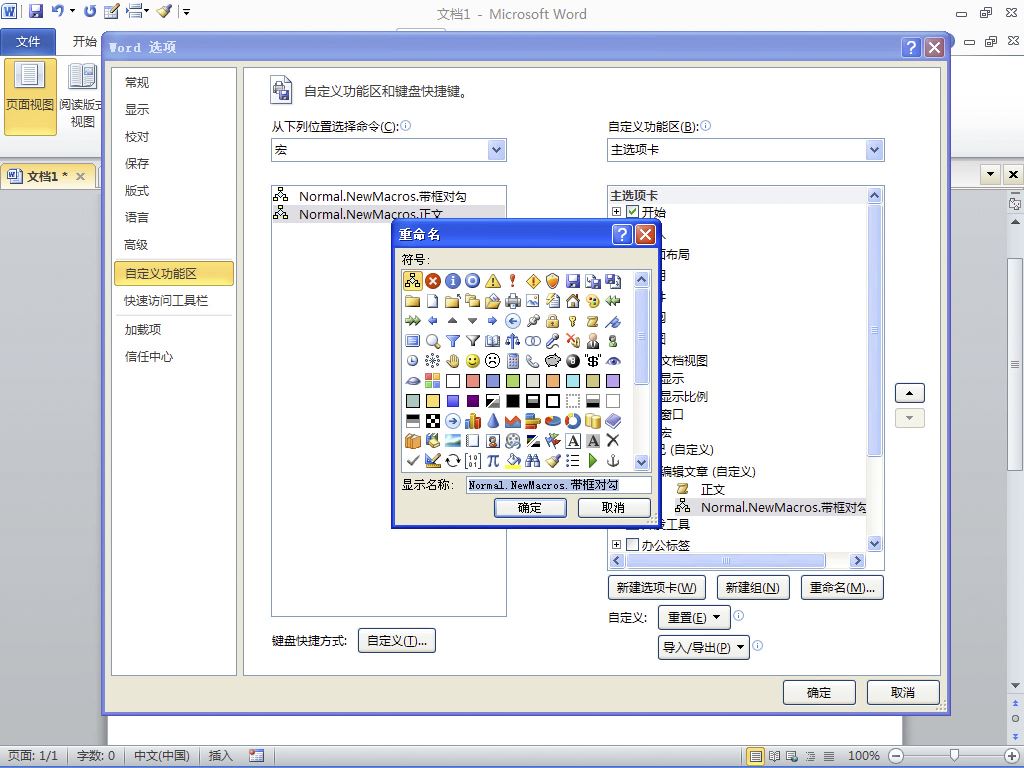Expand the 办公标签 tree node
1024x768 pixels.
tap(616, 544)
